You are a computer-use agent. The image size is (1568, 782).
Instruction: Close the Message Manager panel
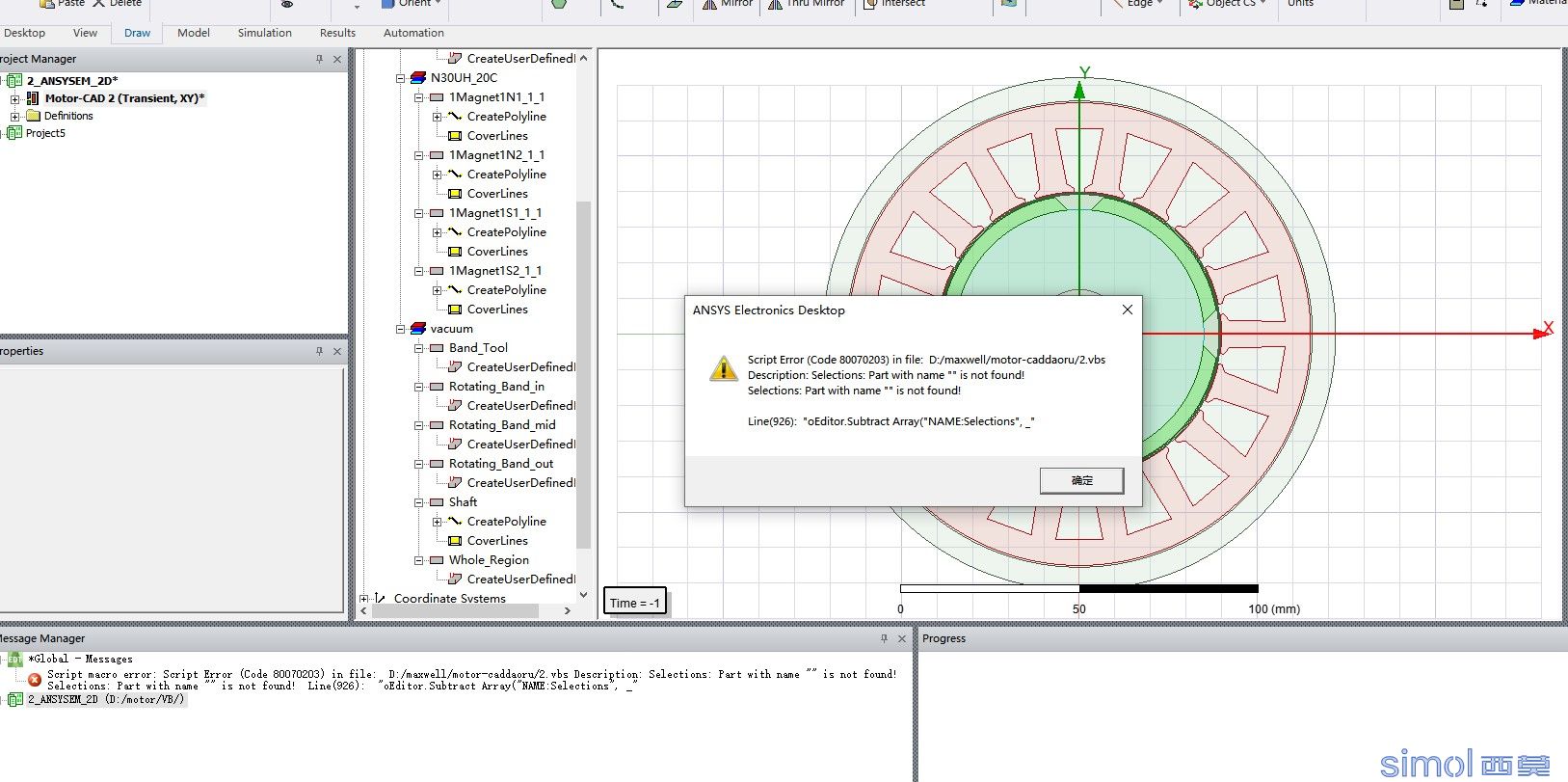click(x=902, y=639)
